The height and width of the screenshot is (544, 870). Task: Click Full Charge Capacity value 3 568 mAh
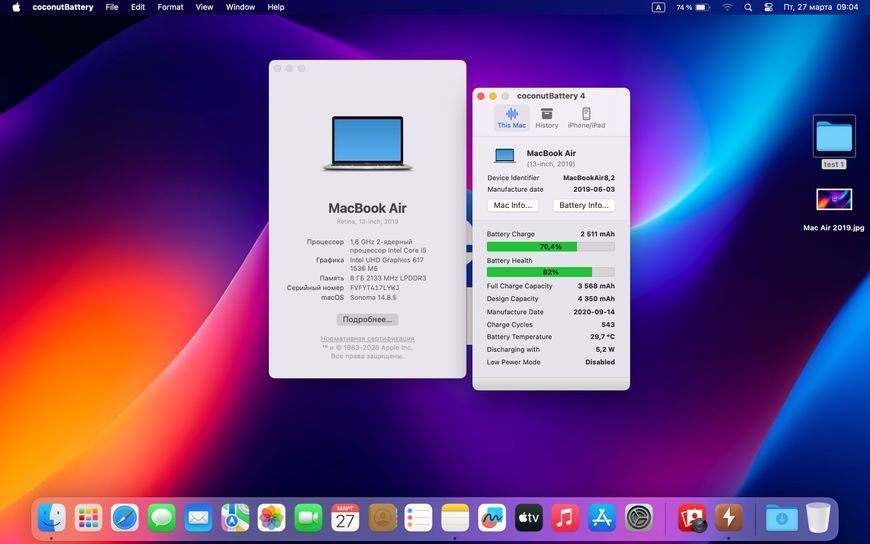[x=596, y=286]
